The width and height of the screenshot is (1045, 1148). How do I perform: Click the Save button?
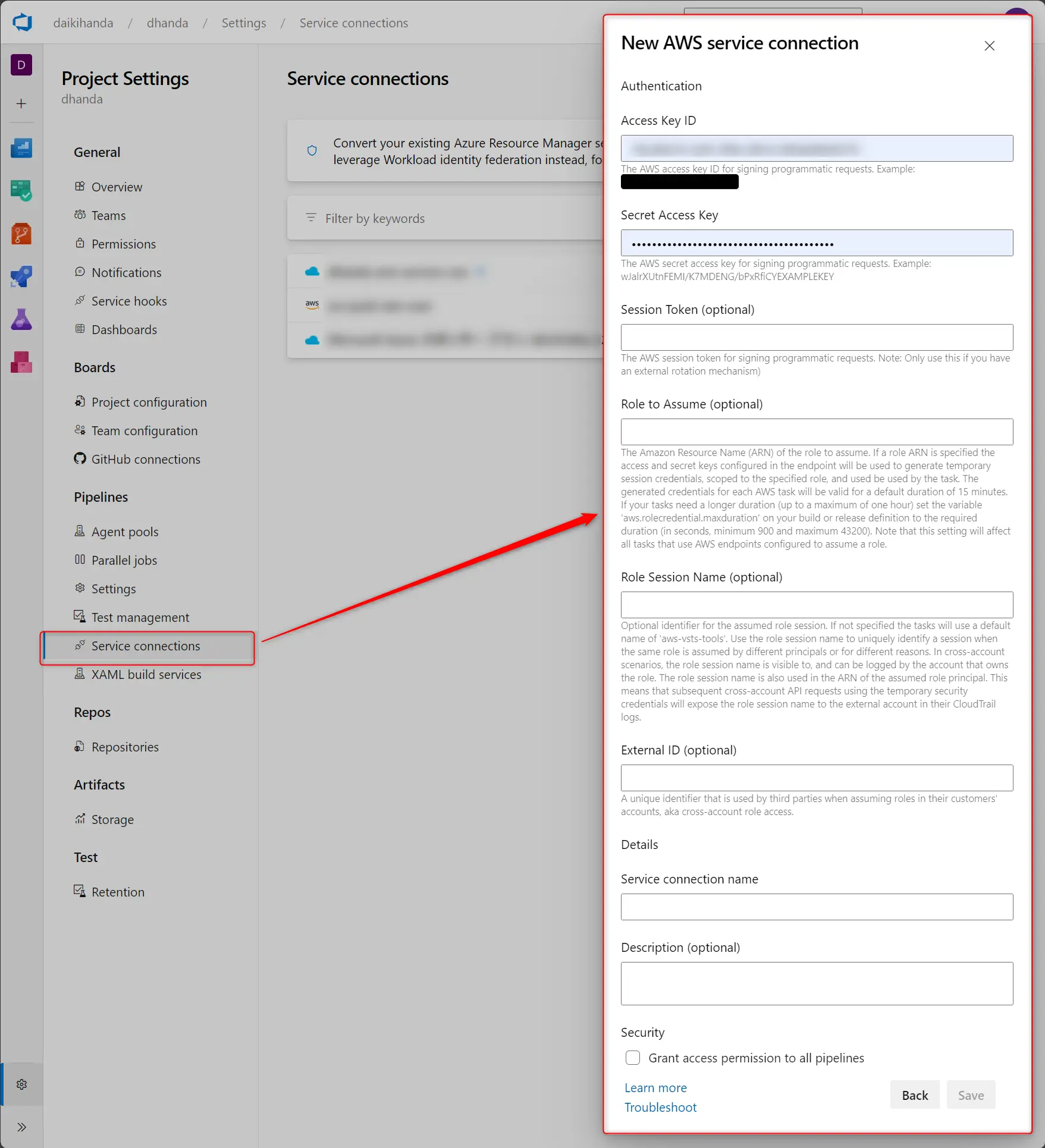pyautogui.click(x=971, y=1094)
